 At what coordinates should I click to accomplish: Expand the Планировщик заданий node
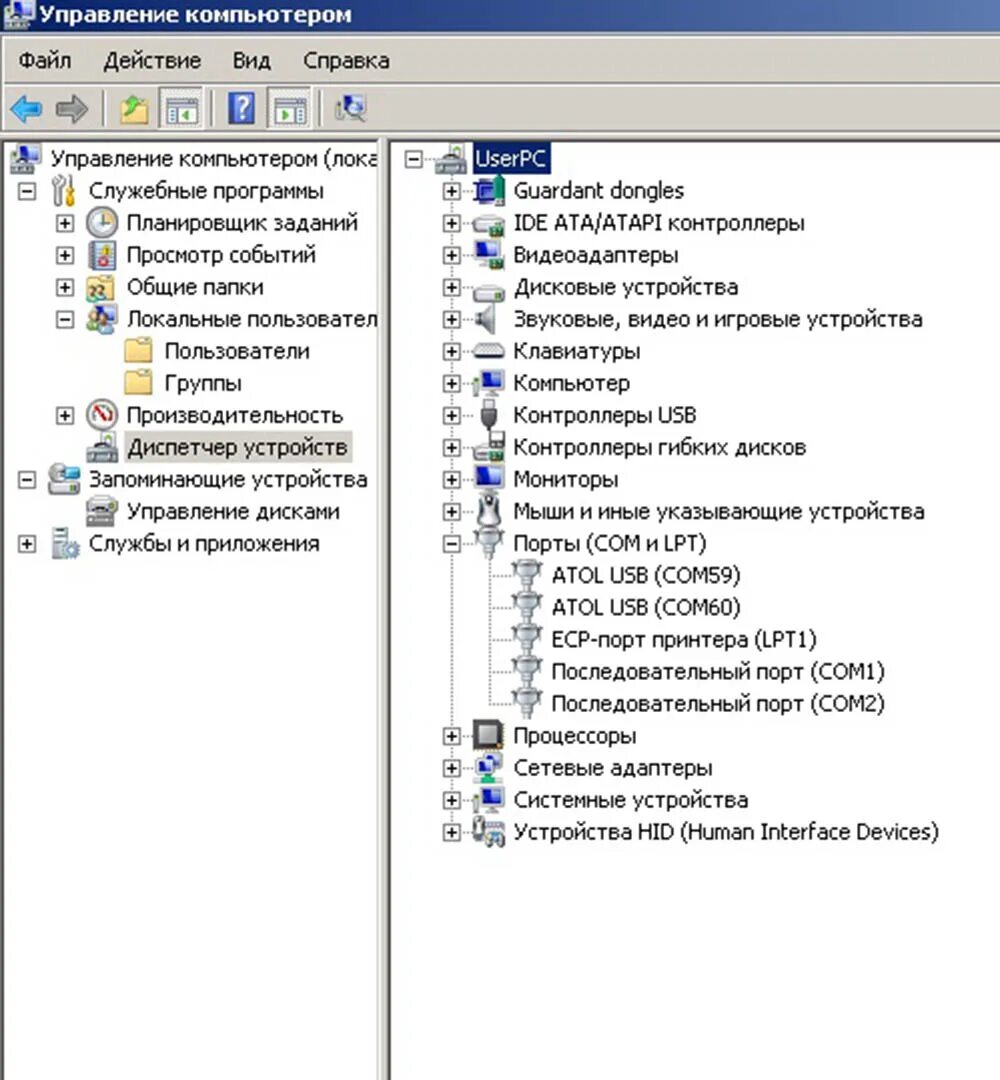point(65,223)
